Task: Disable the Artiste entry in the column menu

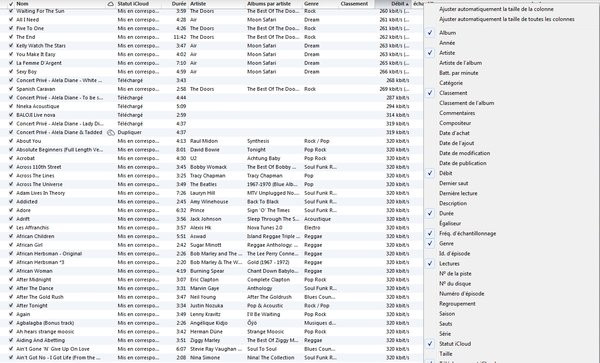Action: click(447, 53)
